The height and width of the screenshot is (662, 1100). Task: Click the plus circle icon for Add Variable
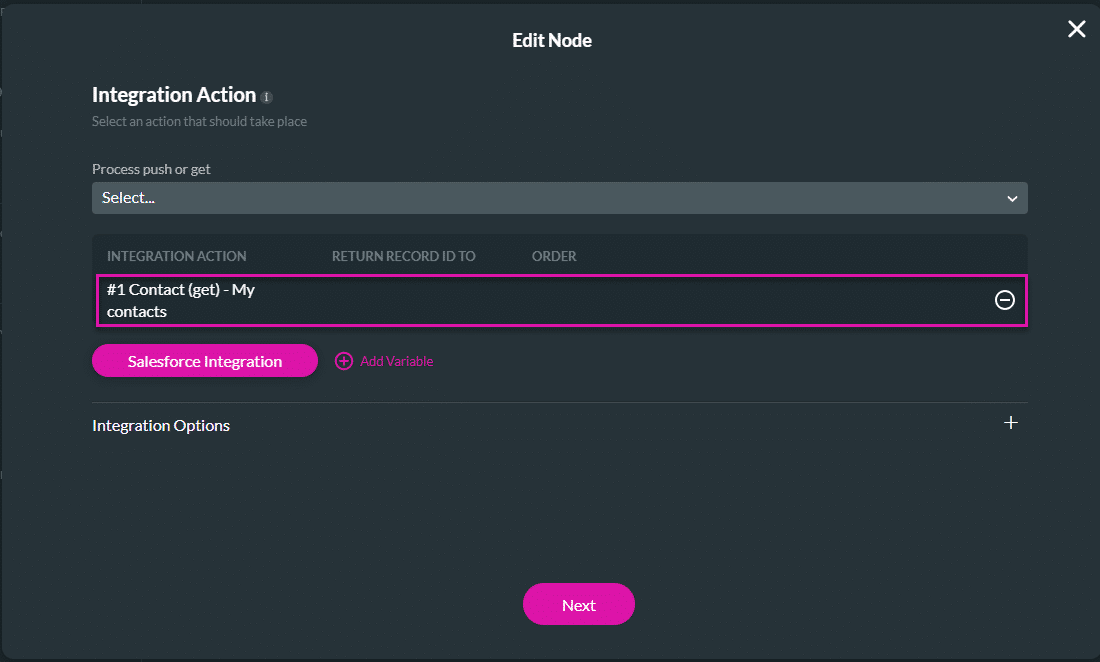click(x=344, y=361)
